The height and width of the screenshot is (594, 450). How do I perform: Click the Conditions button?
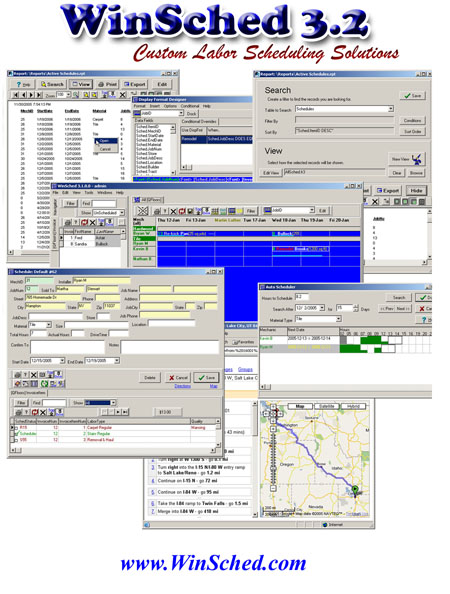(412, 120)
